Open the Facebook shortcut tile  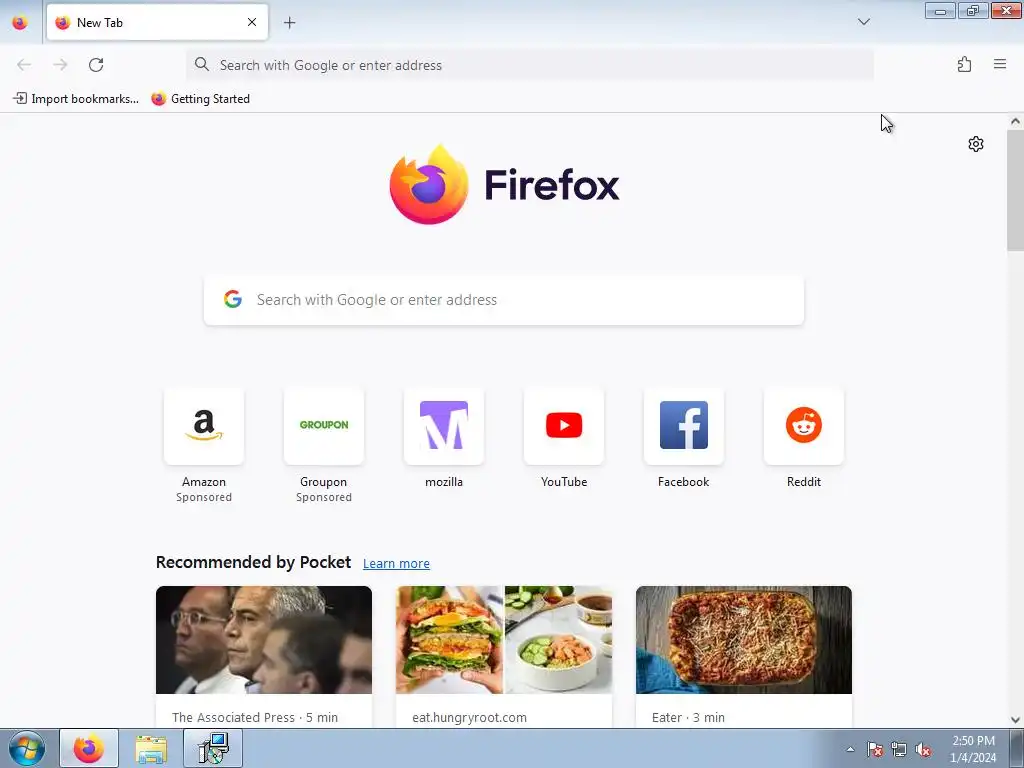coord(684,426)
